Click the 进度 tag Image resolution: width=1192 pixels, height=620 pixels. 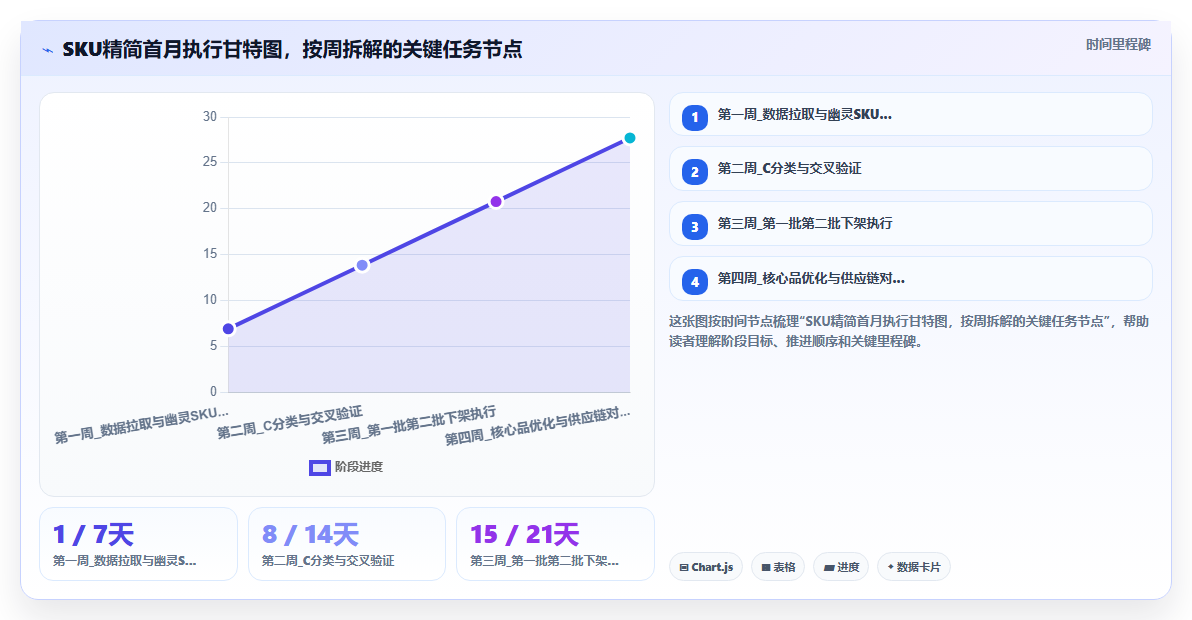click(841, 567)
